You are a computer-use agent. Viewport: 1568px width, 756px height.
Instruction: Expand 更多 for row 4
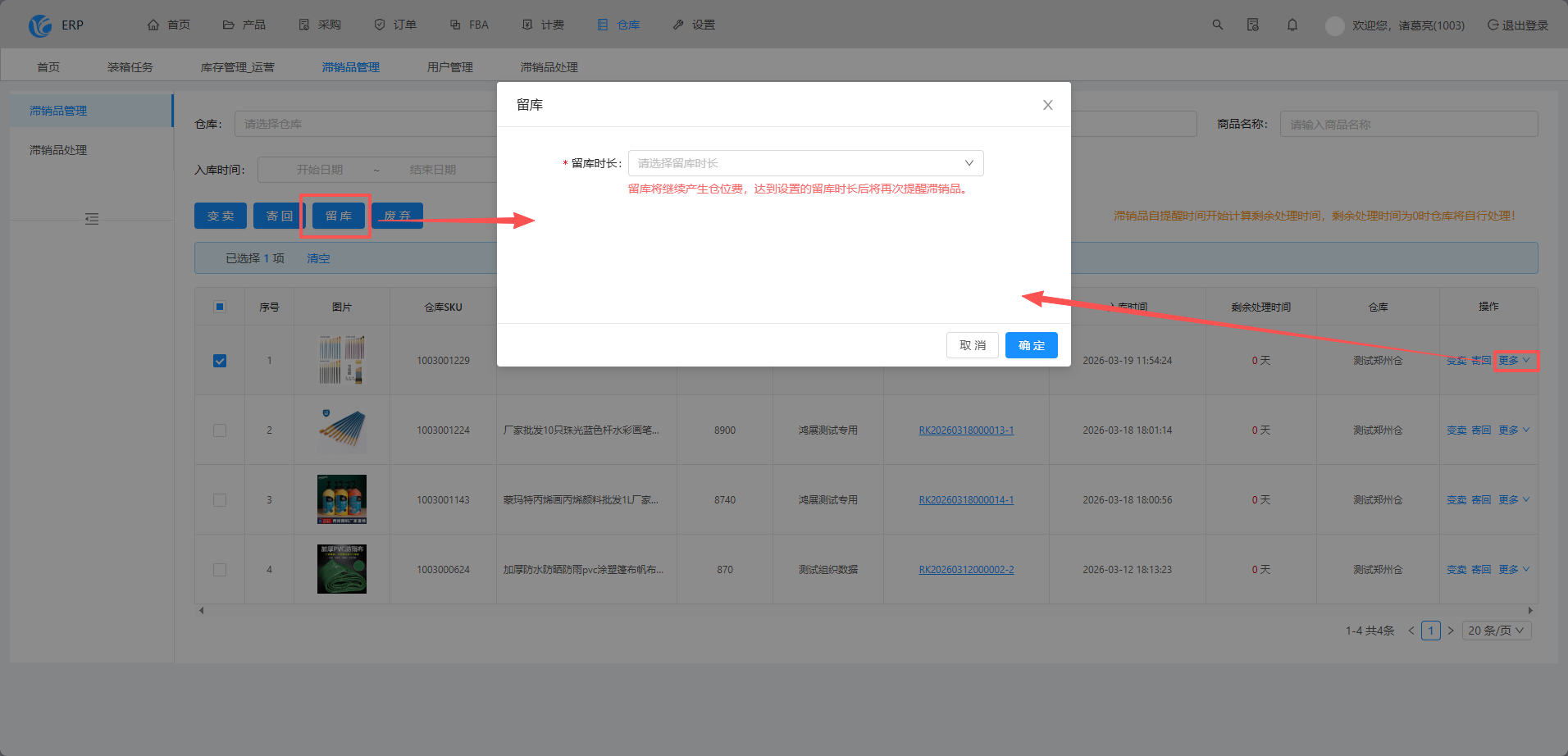tap(1514, 570)
